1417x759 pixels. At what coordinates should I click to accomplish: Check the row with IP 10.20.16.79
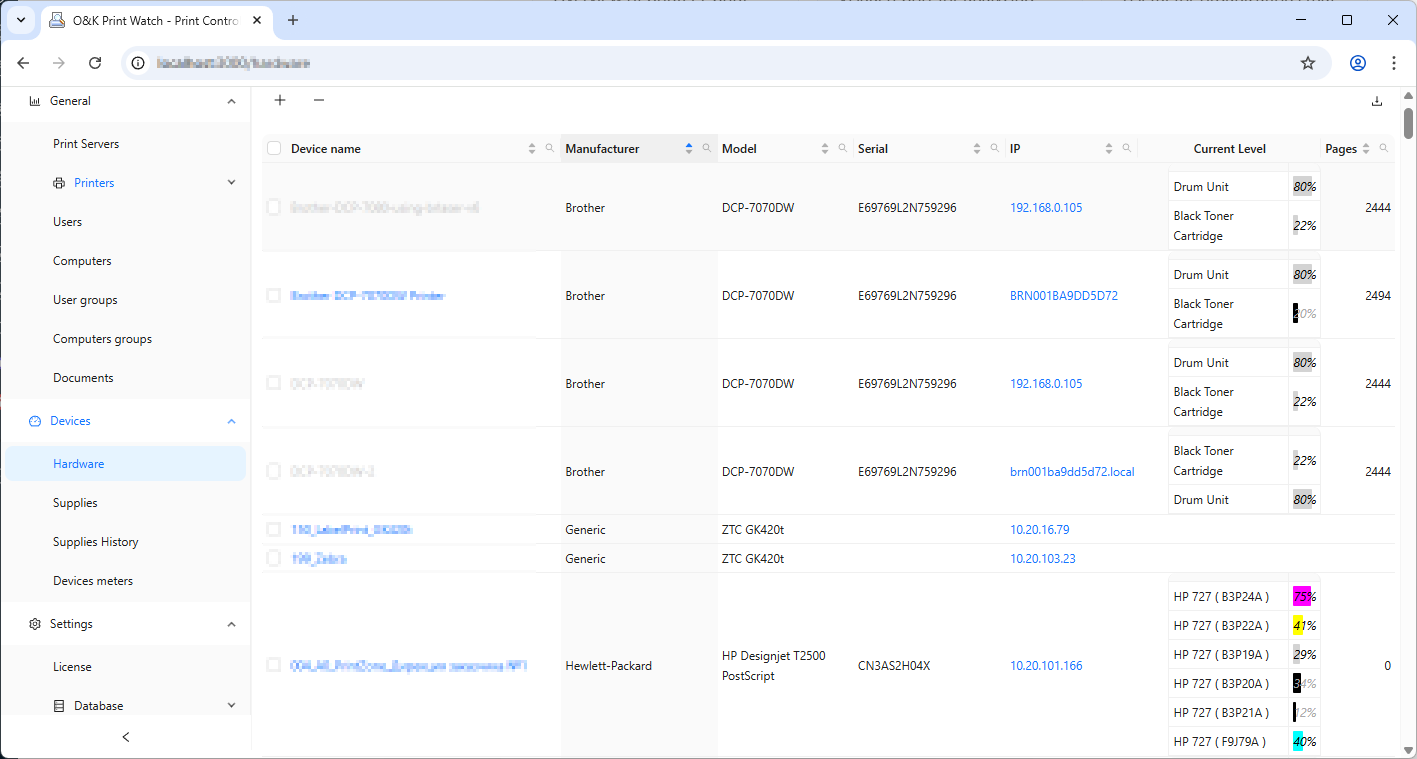coord(274,530)
